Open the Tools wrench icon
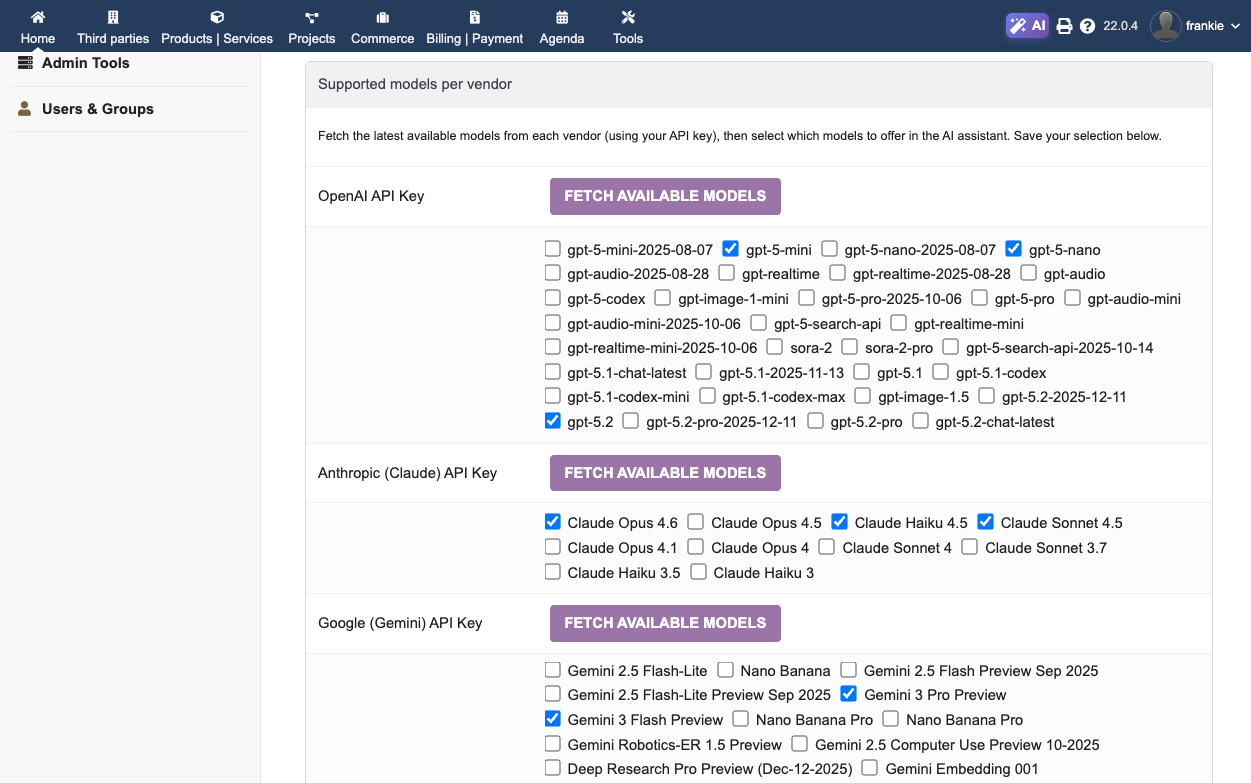Image resolution: width=1251 pixels, height=783 pixels. point(628,17)
